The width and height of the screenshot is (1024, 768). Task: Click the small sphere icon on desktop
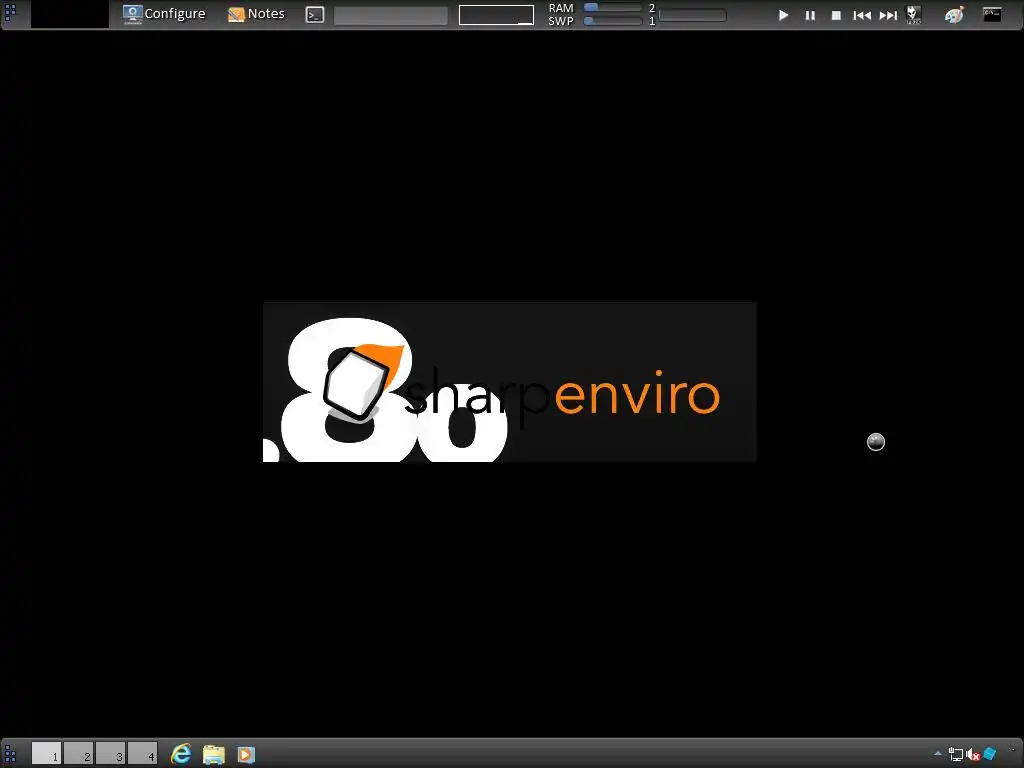pyautogui.click(x=876, y=442)
